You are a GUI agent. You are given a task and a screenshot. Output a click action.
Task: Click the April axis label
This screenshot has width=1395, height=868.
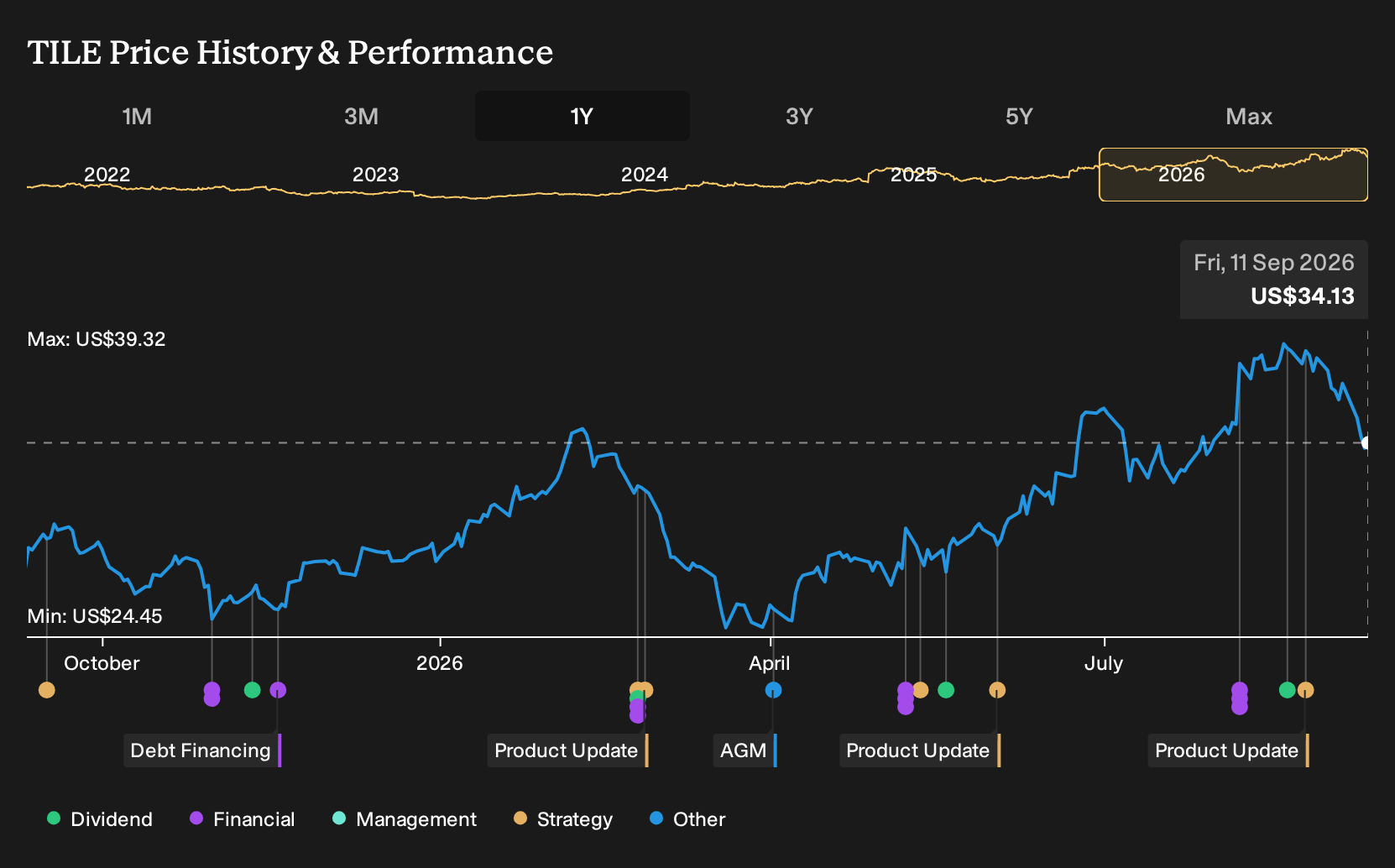tap(770, 663)
